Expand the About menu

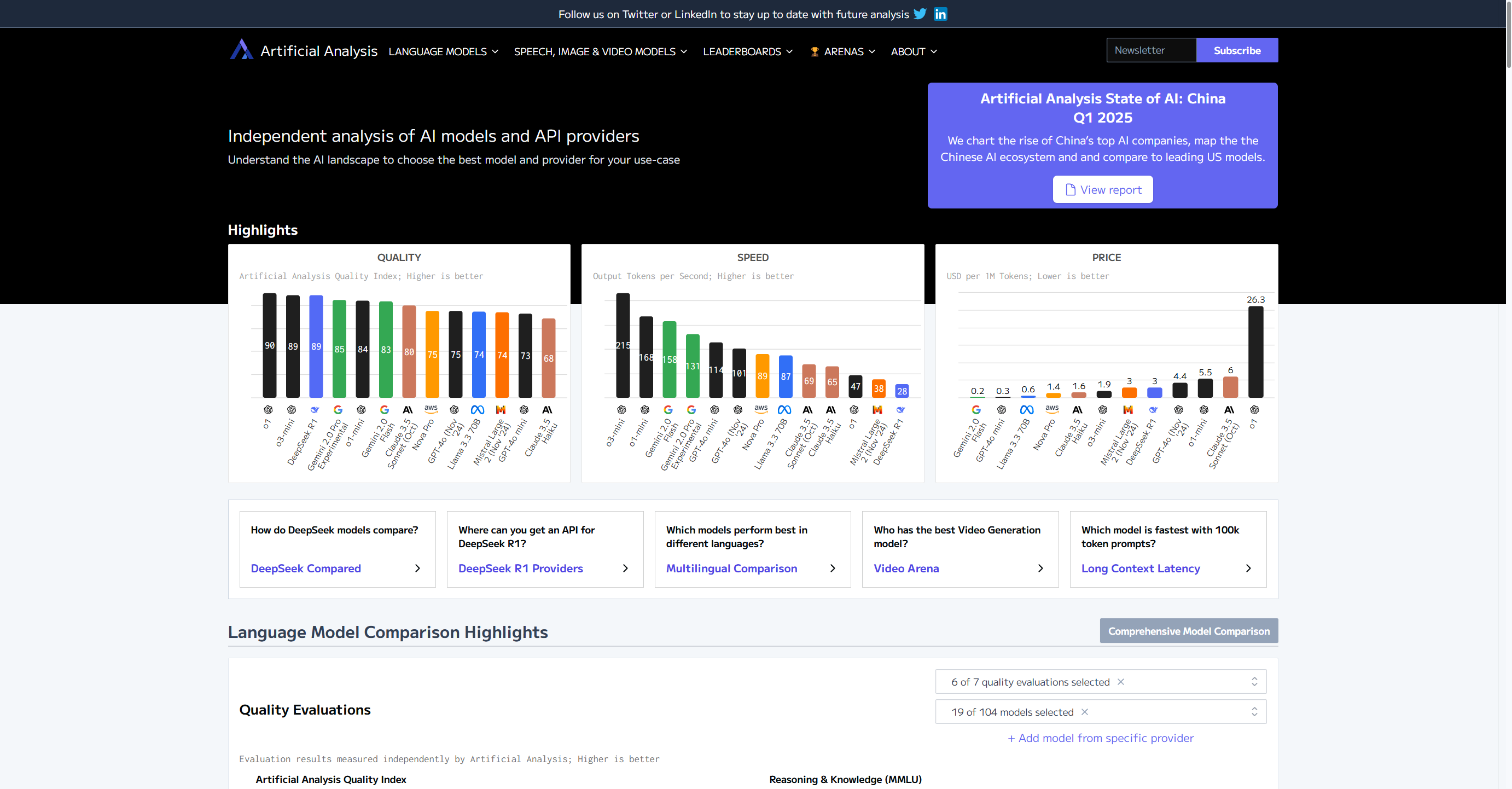914,51
